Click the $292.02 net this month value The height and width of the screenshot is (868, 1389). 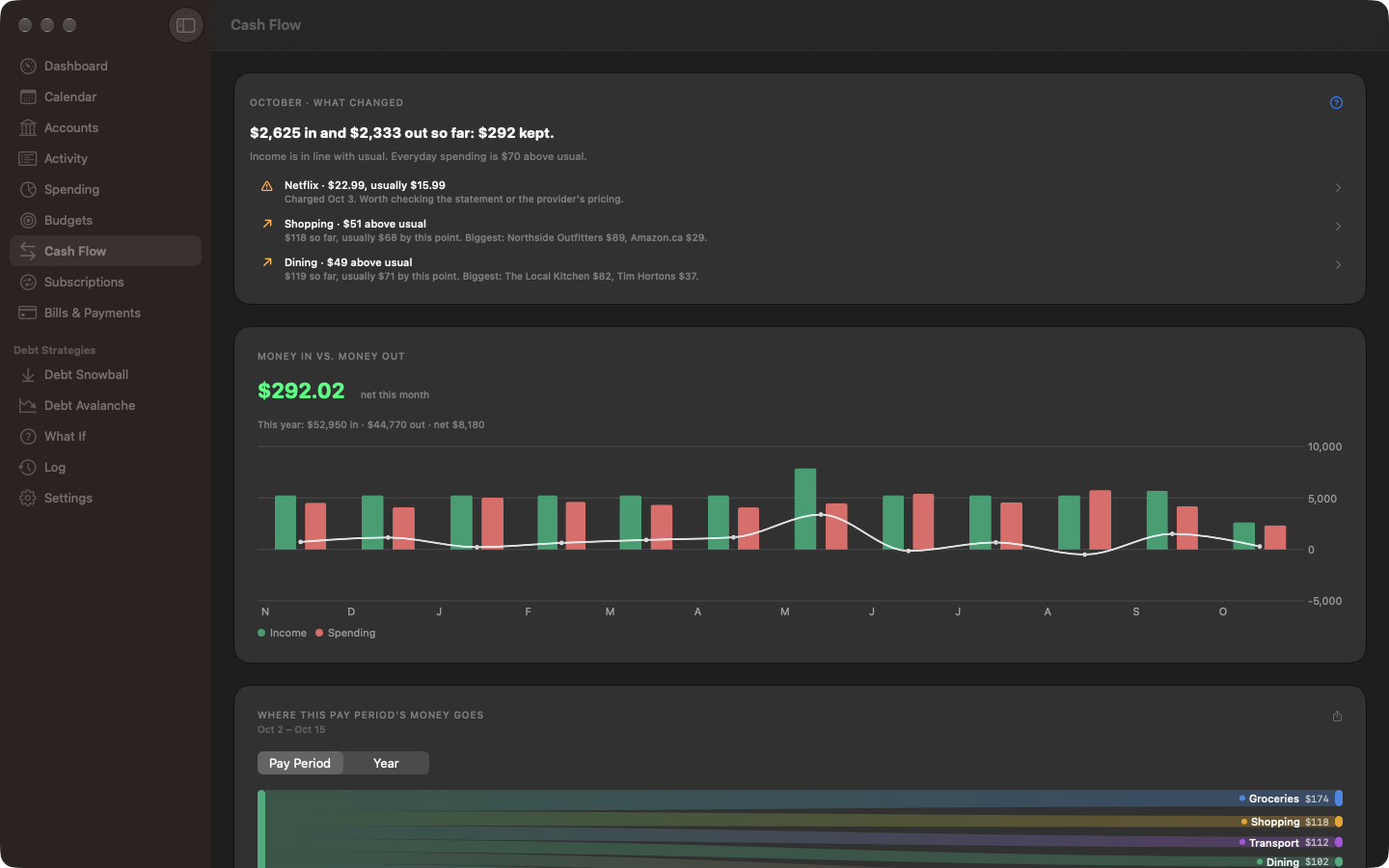click(301, 391)
